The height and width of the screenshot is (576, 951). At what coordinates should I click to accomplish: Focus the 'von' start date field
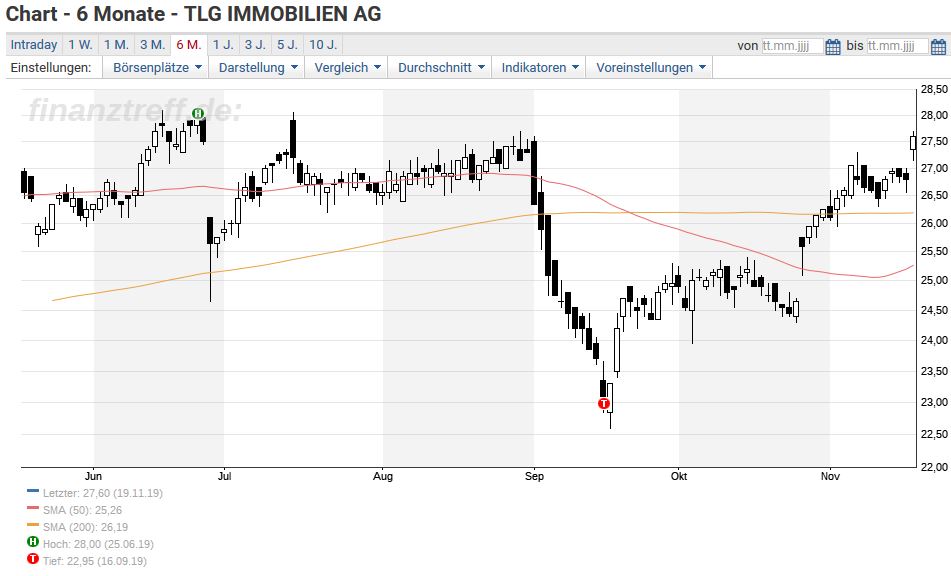[792, 46]
